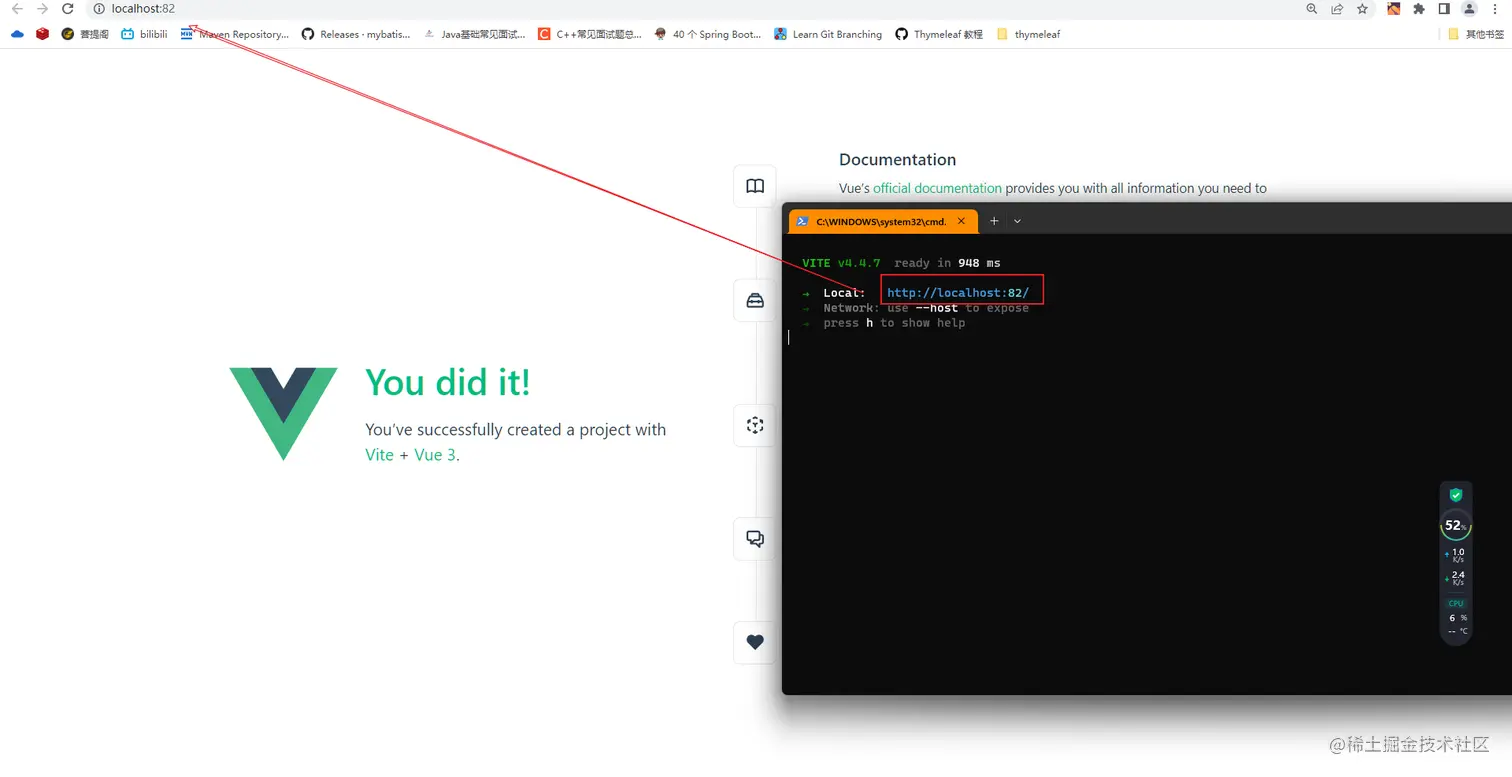Viewport: 1512px width, 777px height.
Task: Toggle the browser side panel icon
Action: pyautogui.click(x=1444, y=9)
